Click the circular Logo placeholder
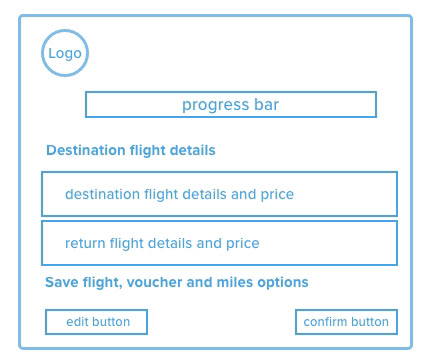The image size is (430, 360). coord(65,53)
